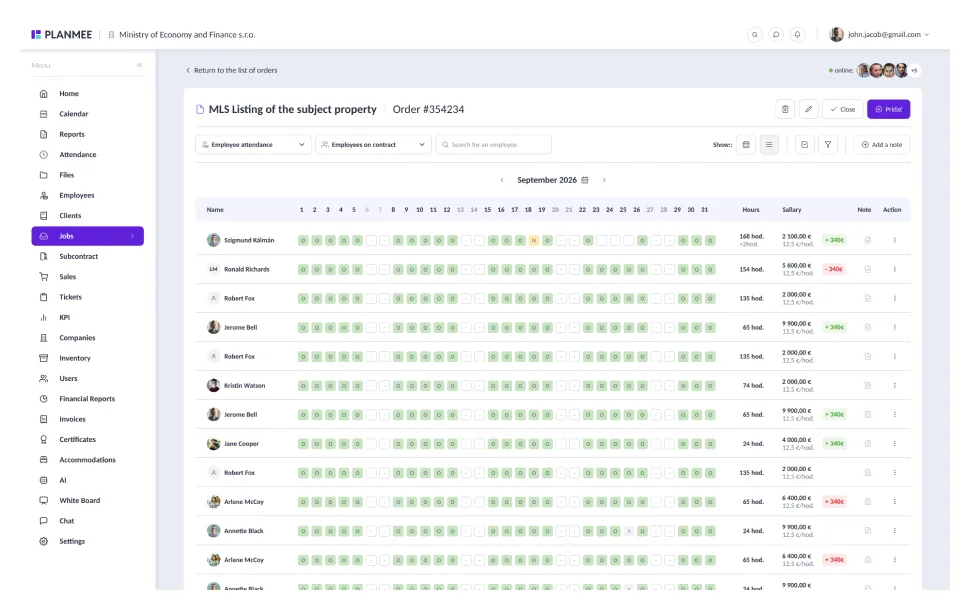Switch to the calendar view toggle
Image resolution: width=970 pixels, height=610 pixels.
(x=746, y=145)
